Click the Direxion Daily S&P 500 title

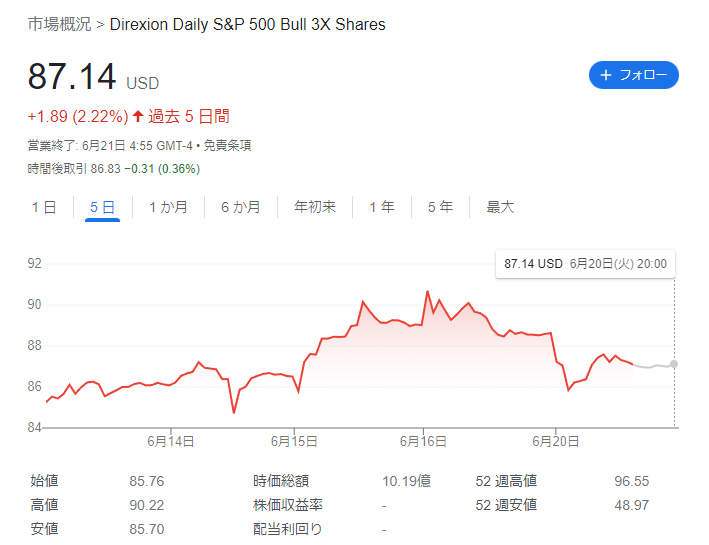(x=247, y=24)
